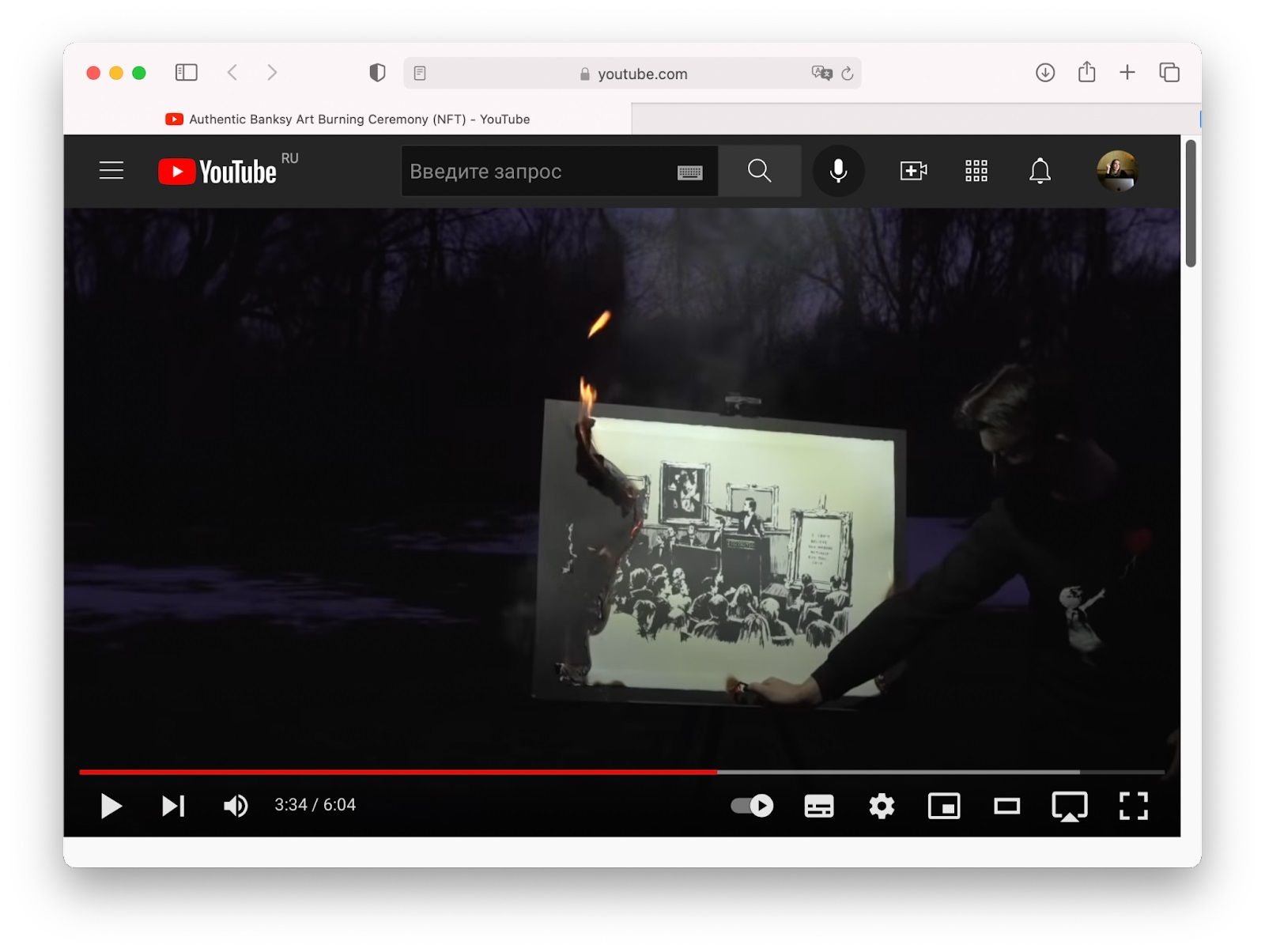Start voice search with microphone icon
This screenshot has height=952, width=1265.
click(838, 171)
